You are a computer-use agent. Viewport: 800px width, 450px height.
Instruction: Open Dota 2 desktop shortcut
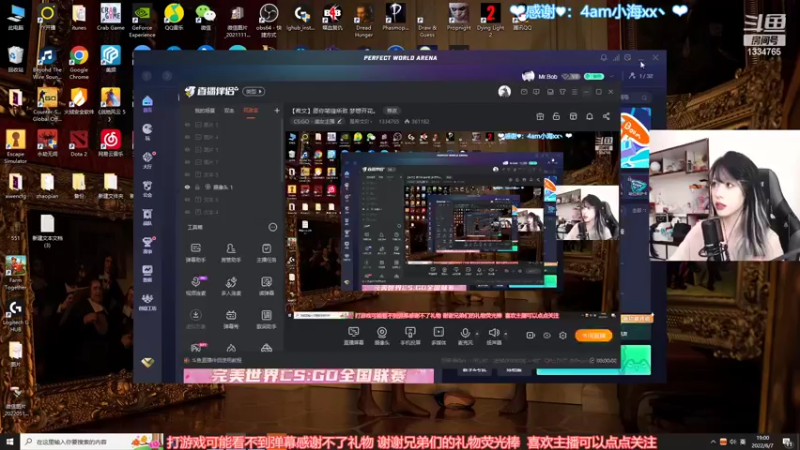pos(79,143)
